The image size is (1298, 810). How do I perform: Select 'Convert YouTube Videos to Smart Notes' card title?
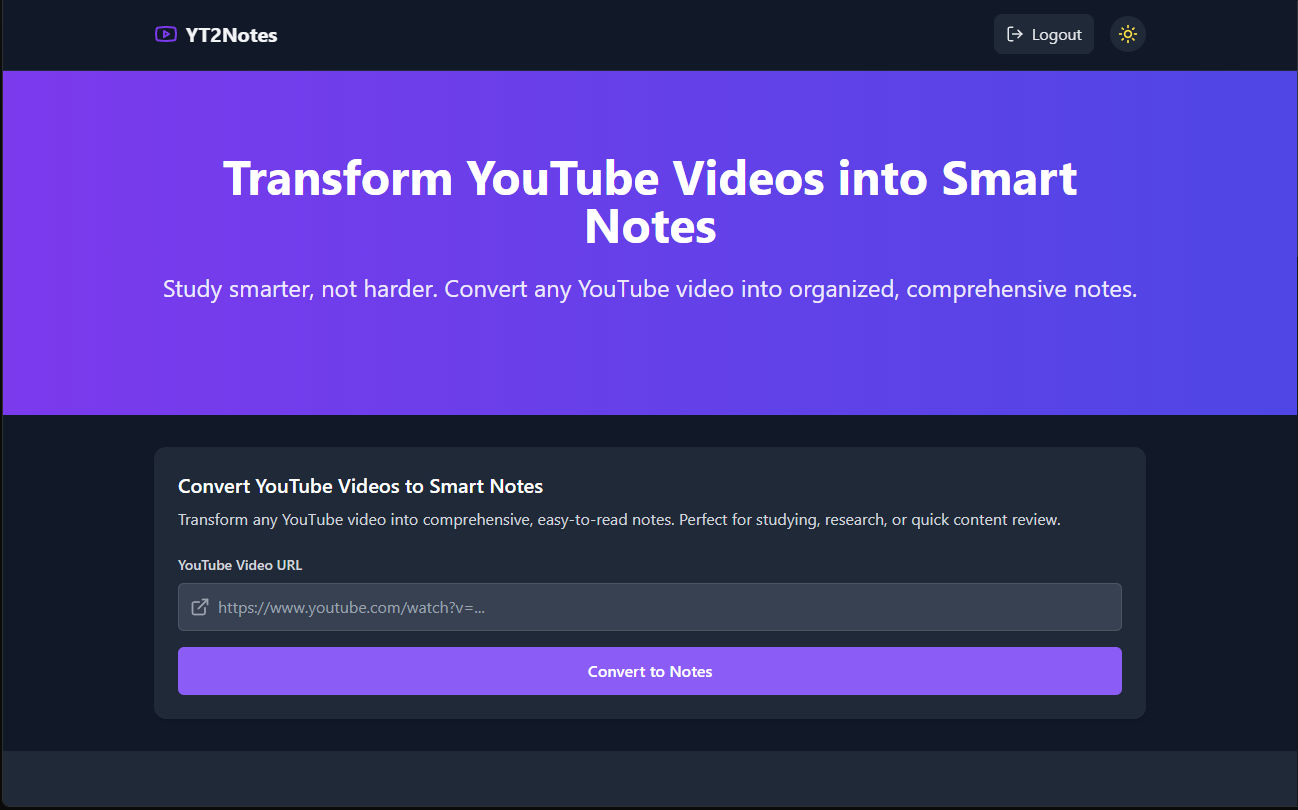point(360,487)
